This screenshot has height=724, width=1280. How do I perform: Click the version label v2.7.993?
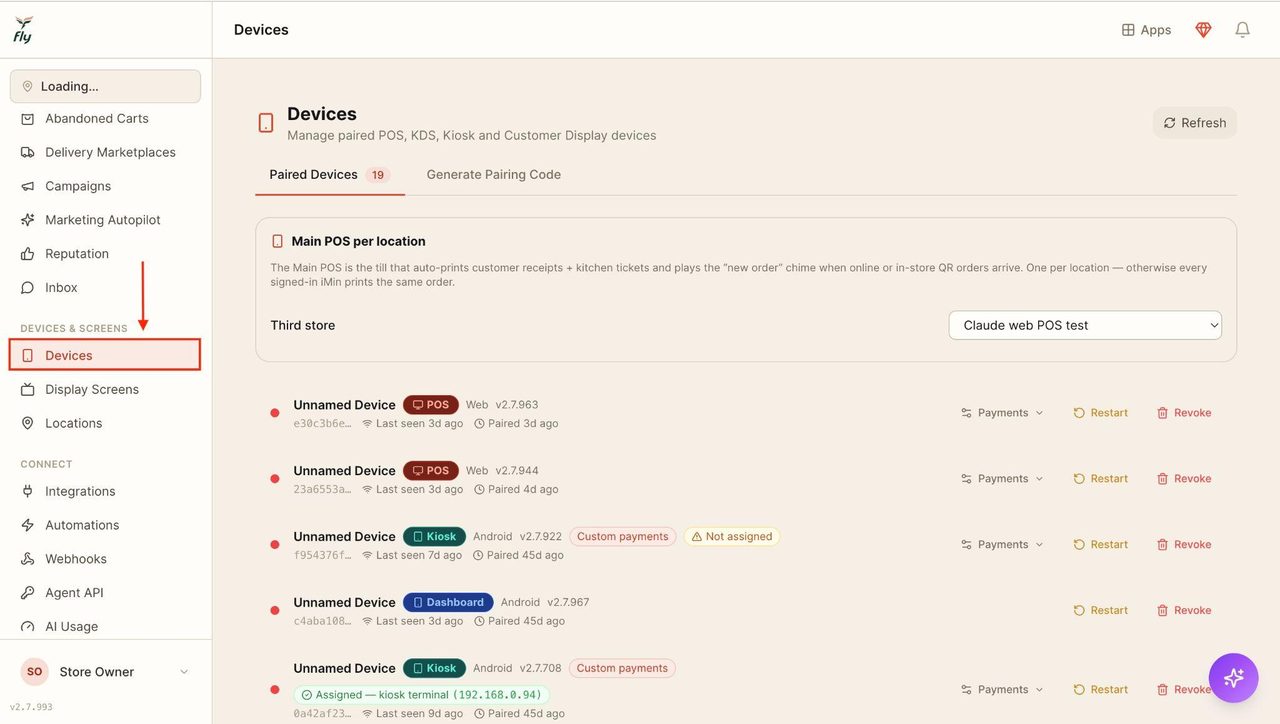31,707
